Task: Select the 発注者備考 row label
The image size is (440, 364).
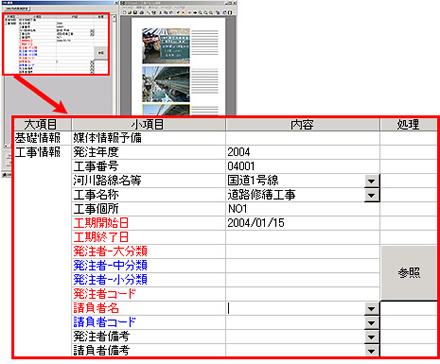Action: [101, 336]
